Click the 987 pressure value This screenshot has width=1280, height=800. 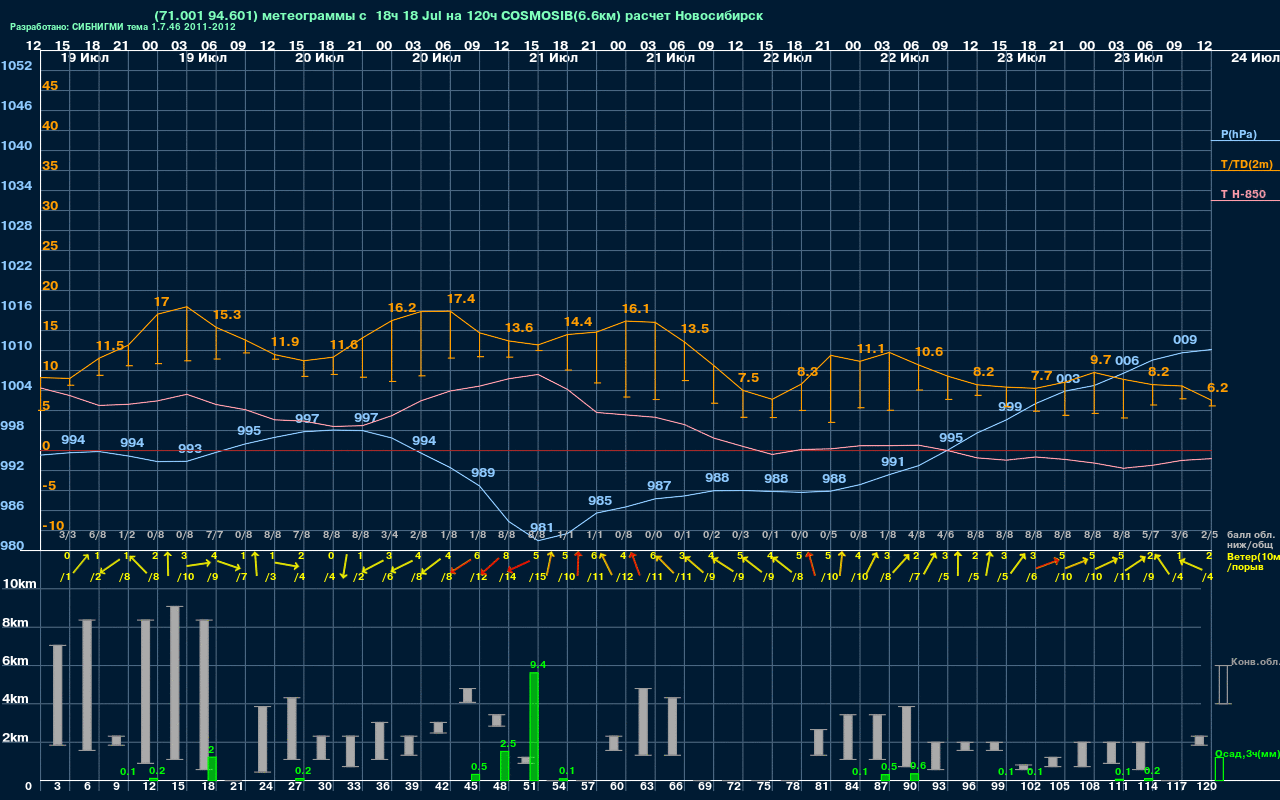click(659, 486)
